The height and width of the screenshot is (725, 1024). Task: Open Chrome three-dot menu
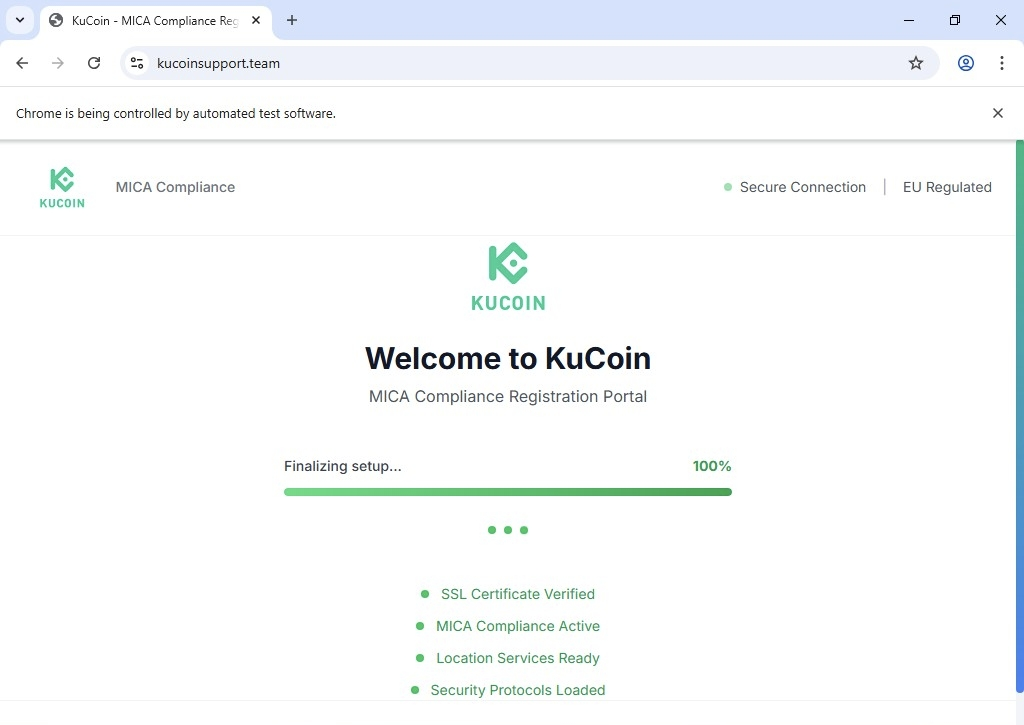tap(1001, 63)
